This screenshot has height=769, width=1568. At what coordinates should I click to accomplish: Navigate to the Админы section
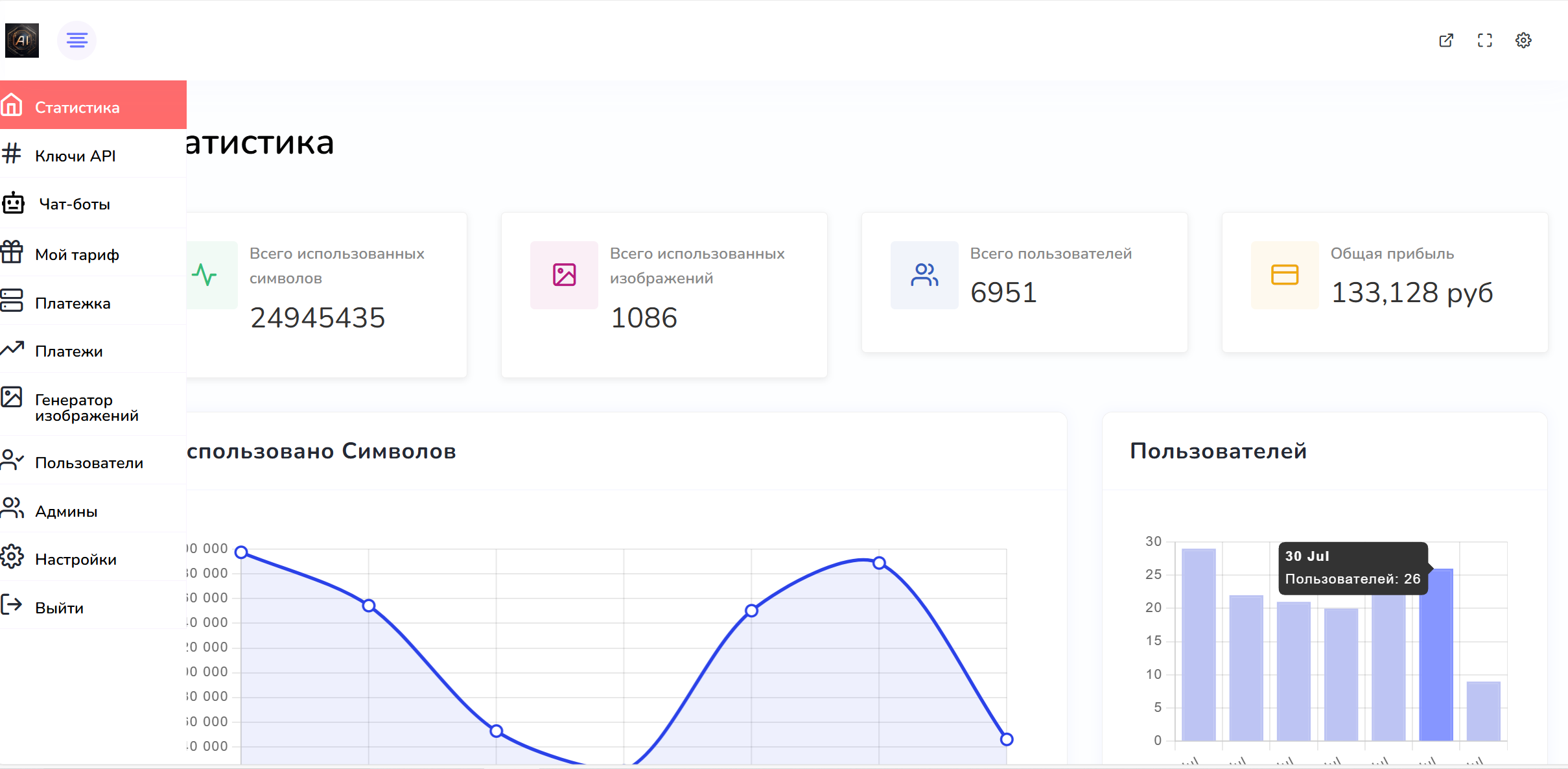[x=93, y=511]
